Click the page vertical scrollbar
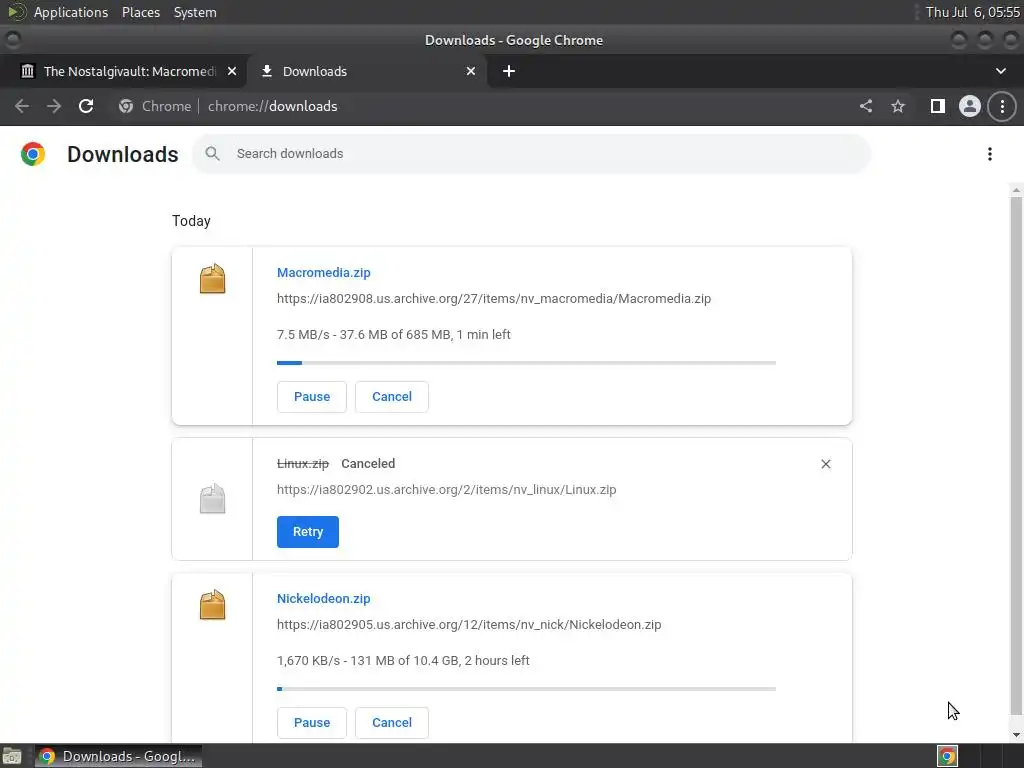The width and height of the screenshot is (1024, 768). pyautogui.click(x=1016, y=454)
